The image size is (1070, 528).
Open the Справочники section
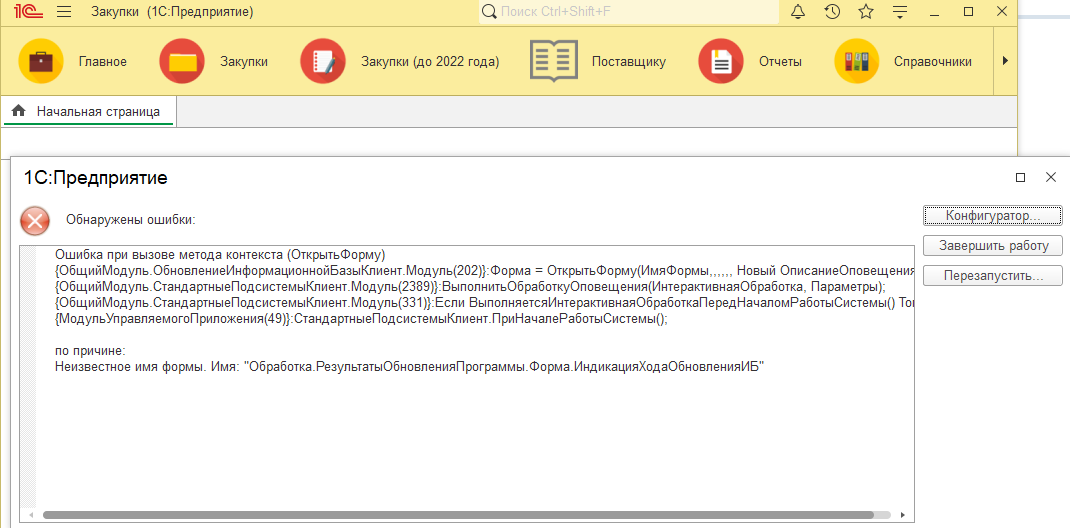click(933, 61)
